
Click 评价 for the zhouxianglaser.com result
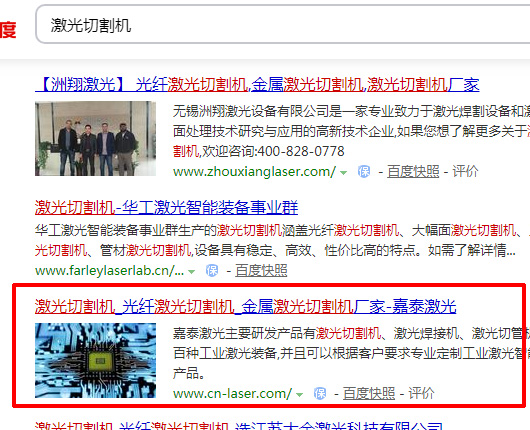pos(465,171)
